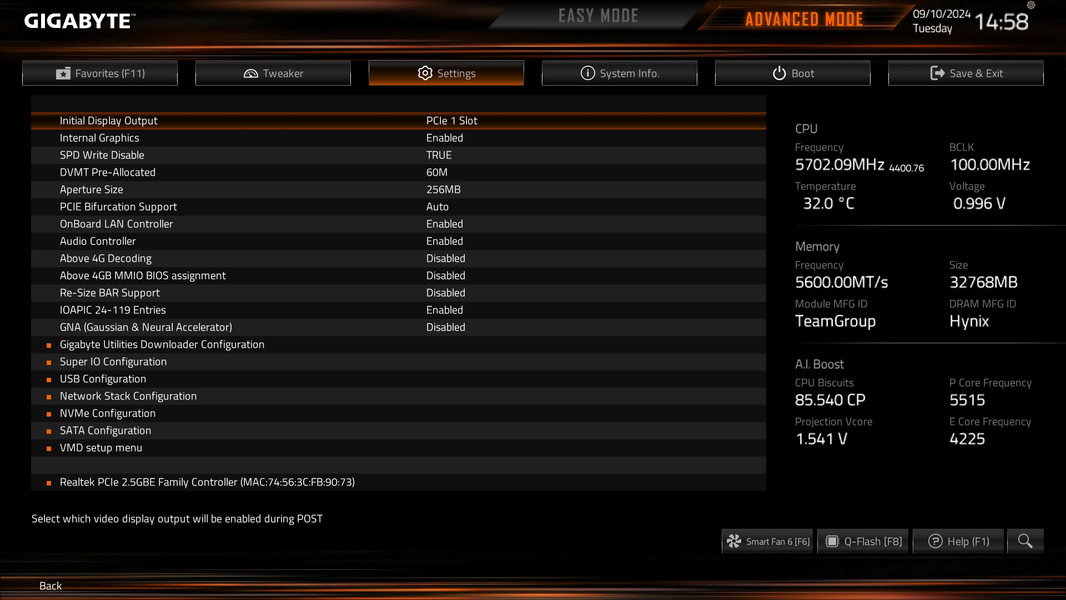Select the Boot tab

click(793, 73)
